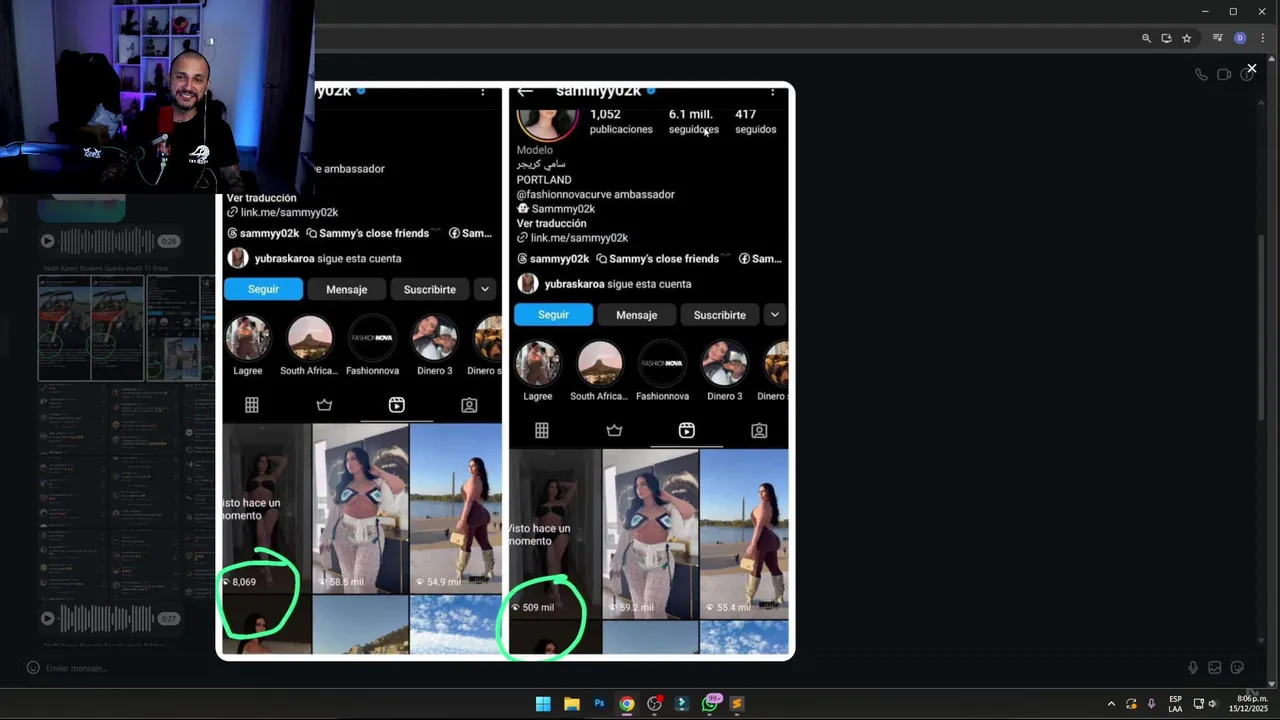Image resolution: width=1280 pixels, height=720 pixels.
Task: Click the install app icon in address bar
Action: pyautogui.click(x=1166, y=38)
